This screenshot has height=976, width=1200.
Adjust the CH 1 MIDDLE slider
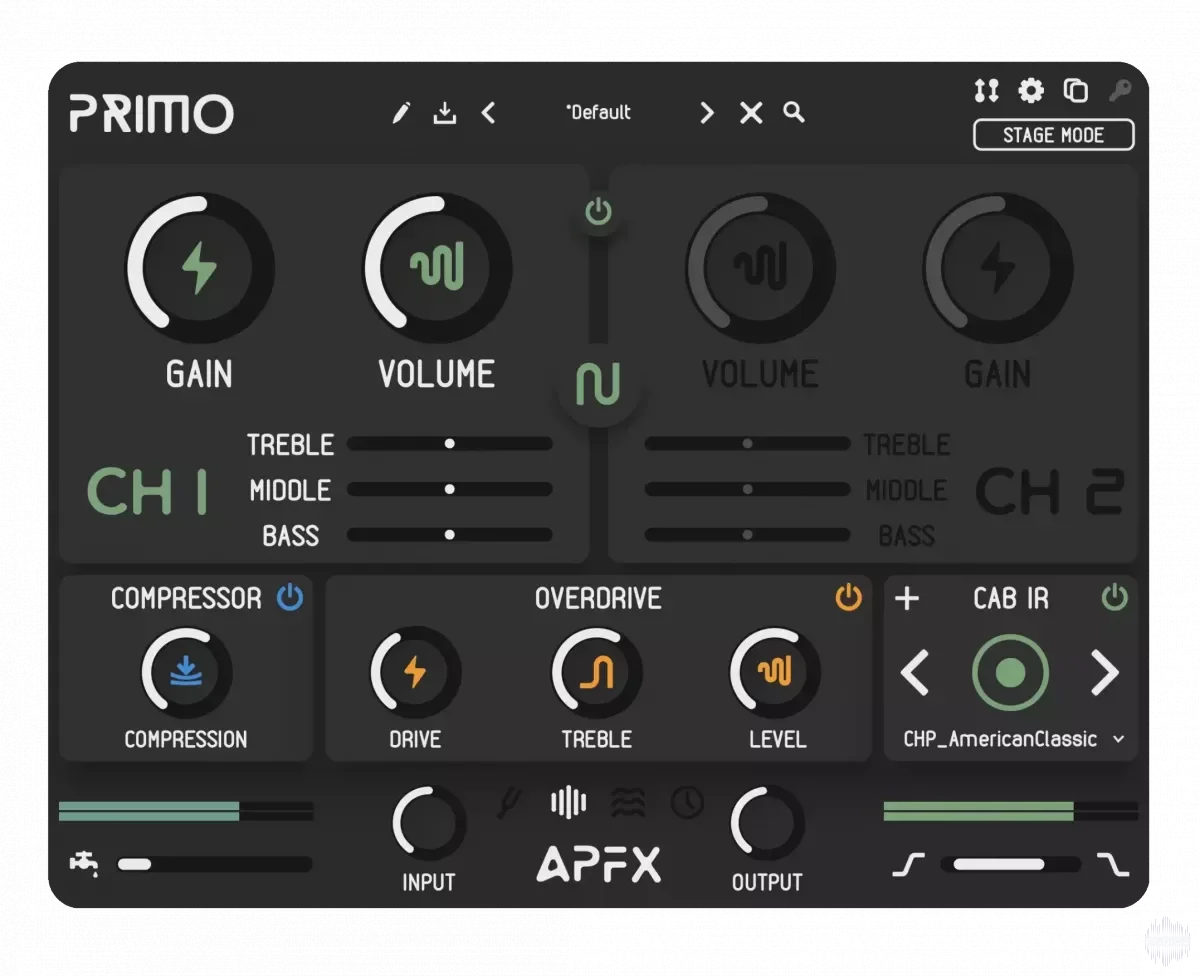click(x=450, y=489)
